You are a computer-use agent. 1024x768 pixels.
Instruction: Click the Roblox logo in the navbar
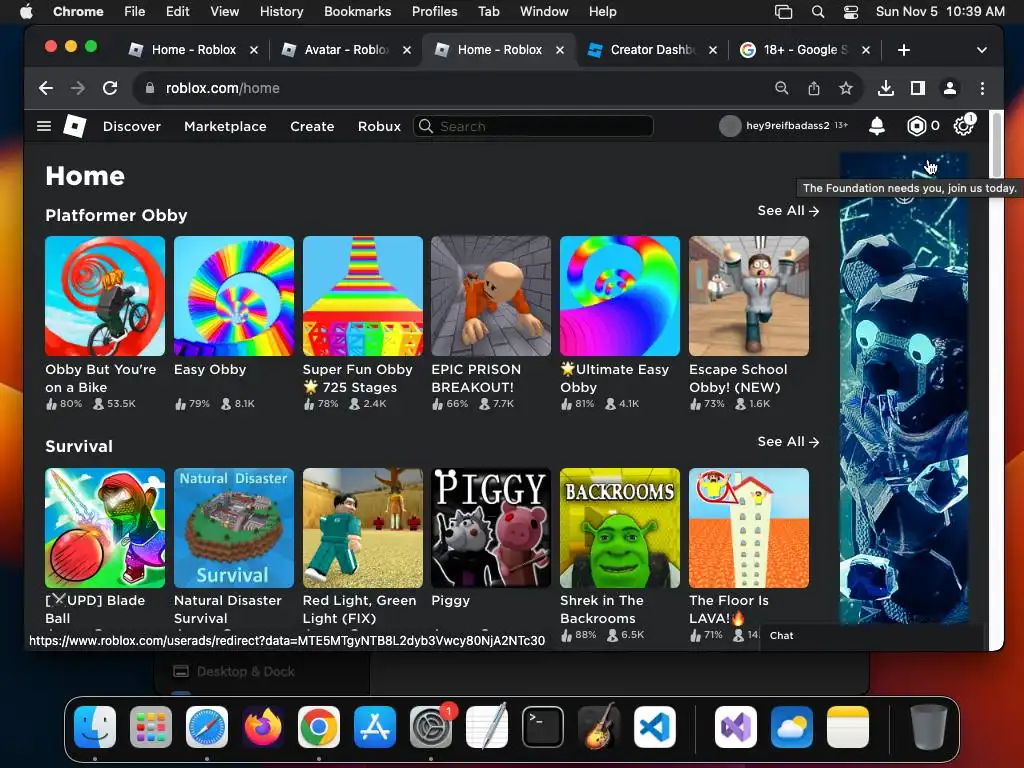click(x=74, y=126)
